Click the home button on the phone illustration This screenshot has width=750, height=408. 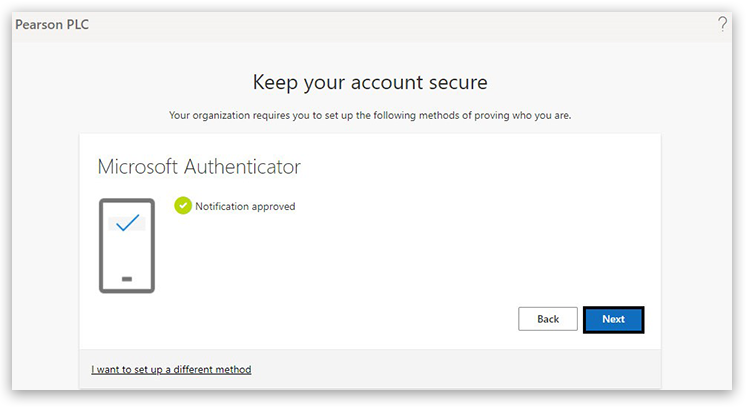pos(127,278)
